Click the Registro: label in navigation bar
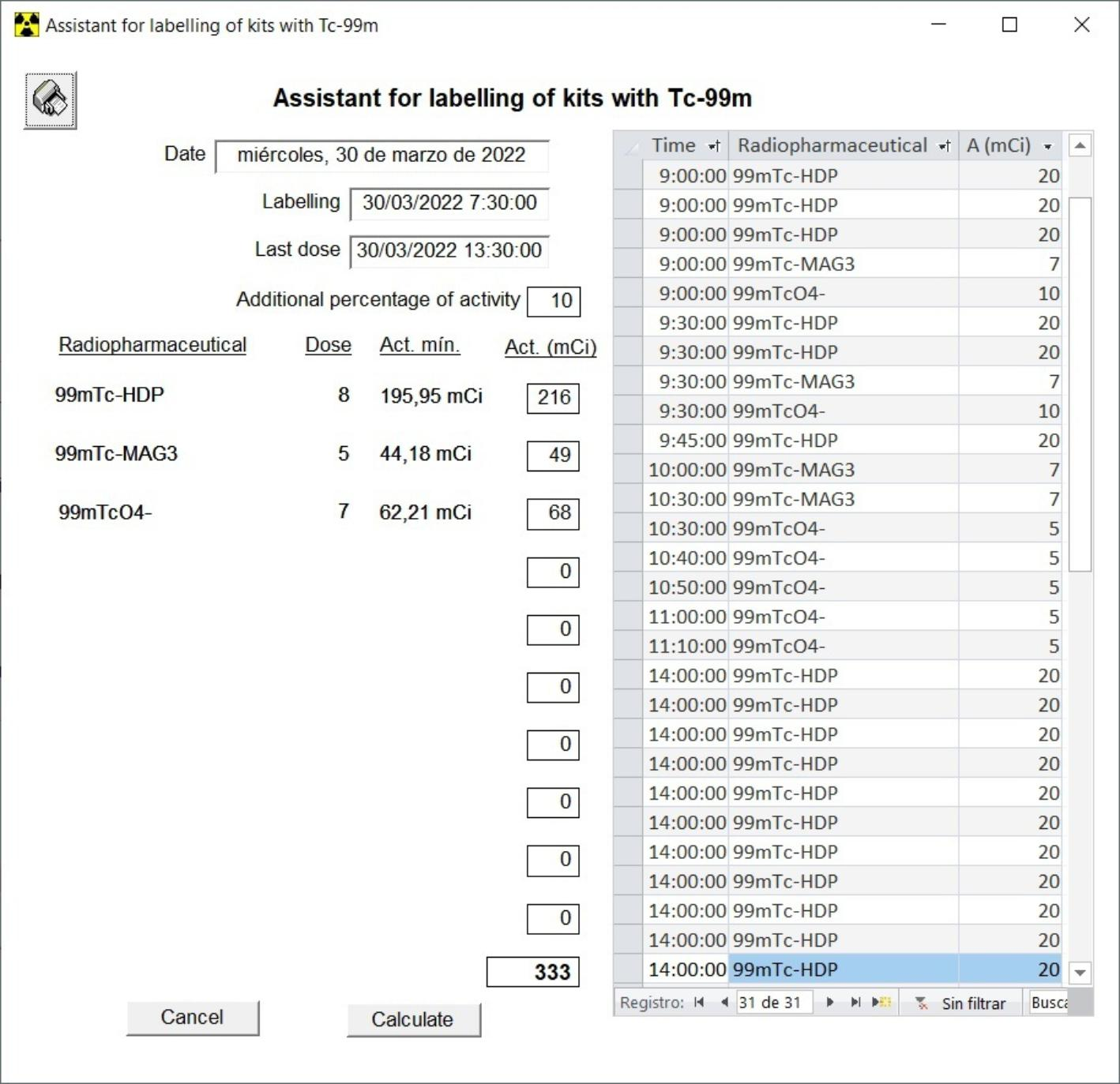 point(652,1003)
